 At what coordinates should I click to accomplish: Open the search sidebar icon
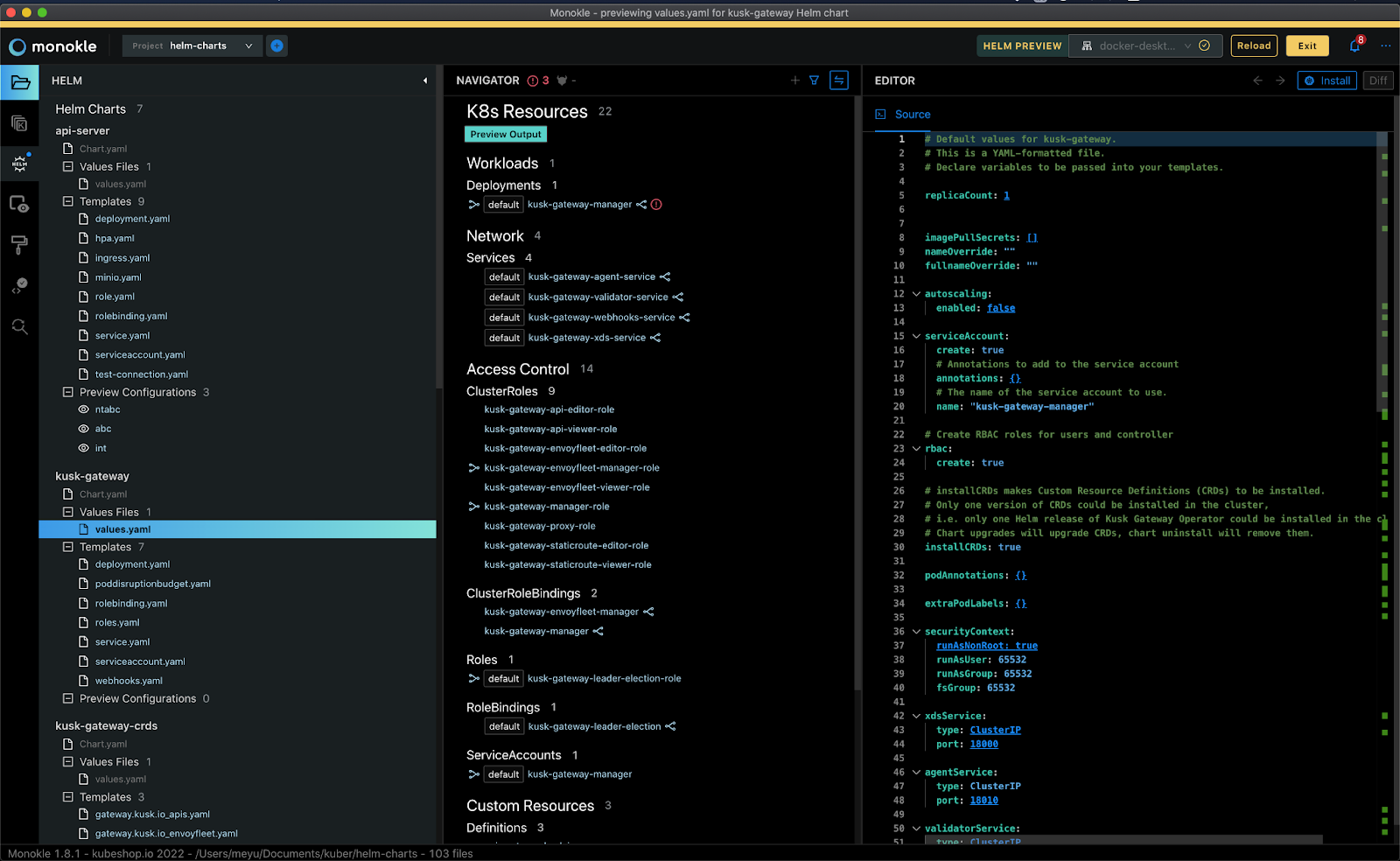click(x=19, y=327)
